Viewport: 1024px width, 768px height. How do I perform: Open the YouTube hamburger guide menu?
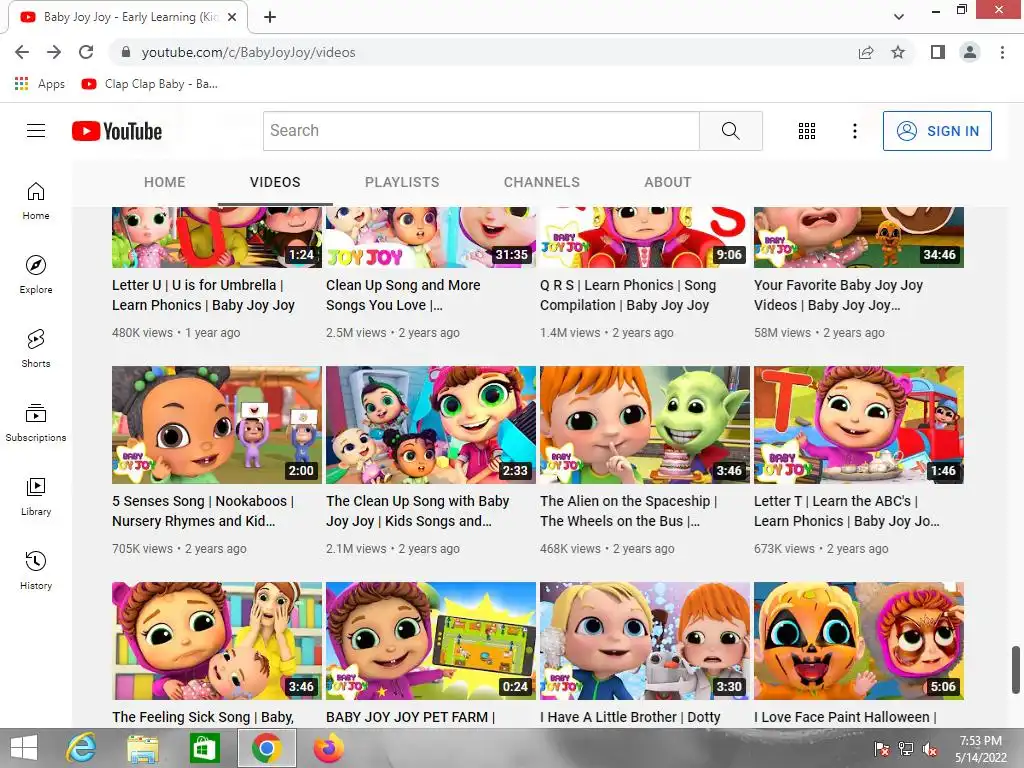[36, 131]
